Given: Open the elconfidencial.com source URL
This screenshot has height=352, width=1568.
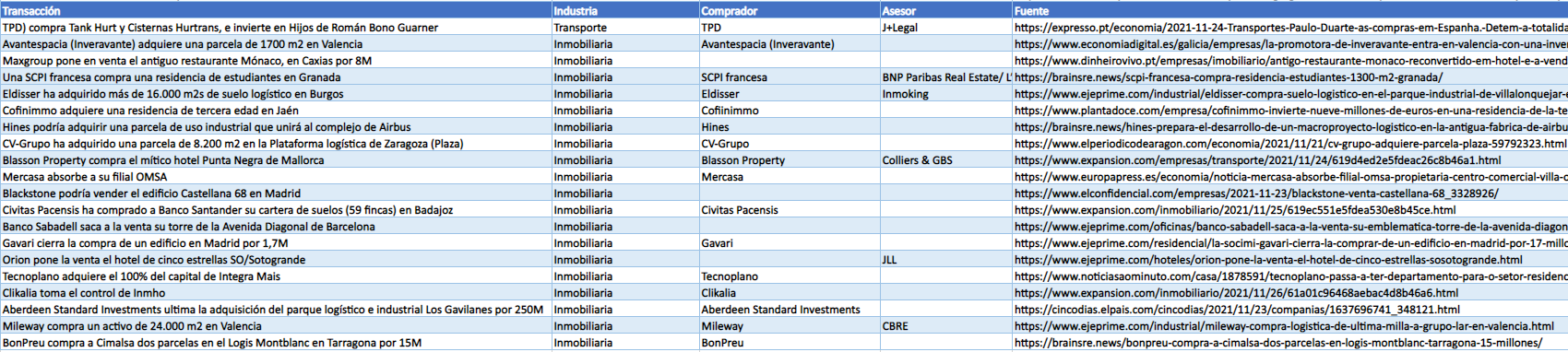Looking at the screenshot, I should tap(1290, 194).
